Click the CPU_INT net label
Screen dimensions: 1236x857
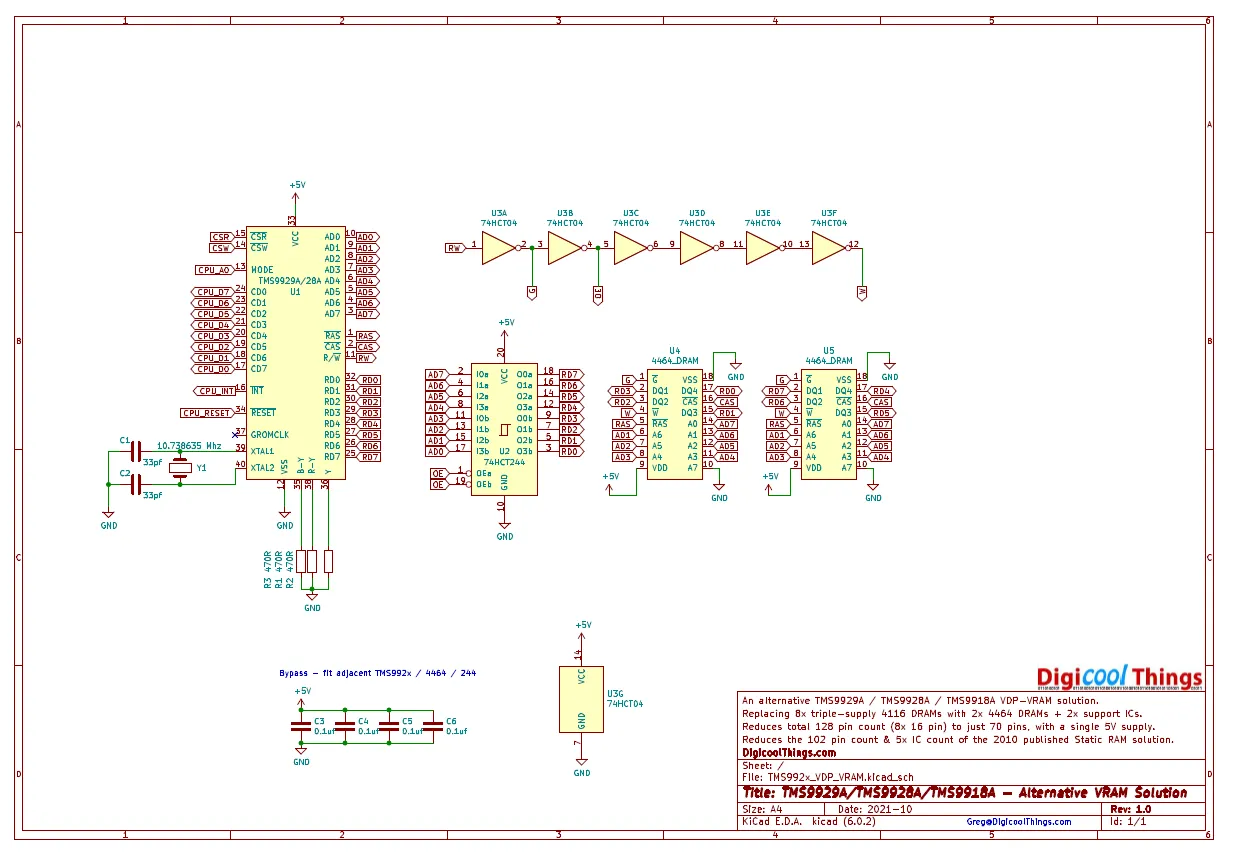214,391
